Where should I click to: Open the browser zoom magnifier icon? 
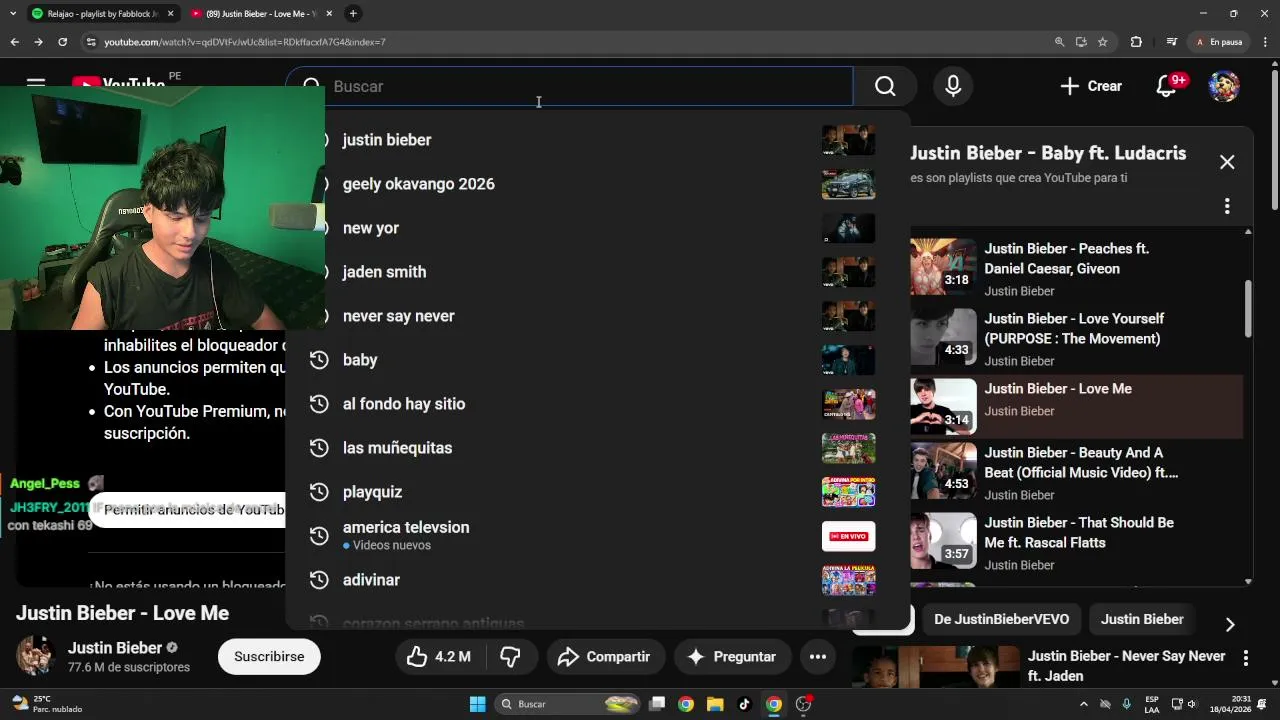[x=1059, y=42]
